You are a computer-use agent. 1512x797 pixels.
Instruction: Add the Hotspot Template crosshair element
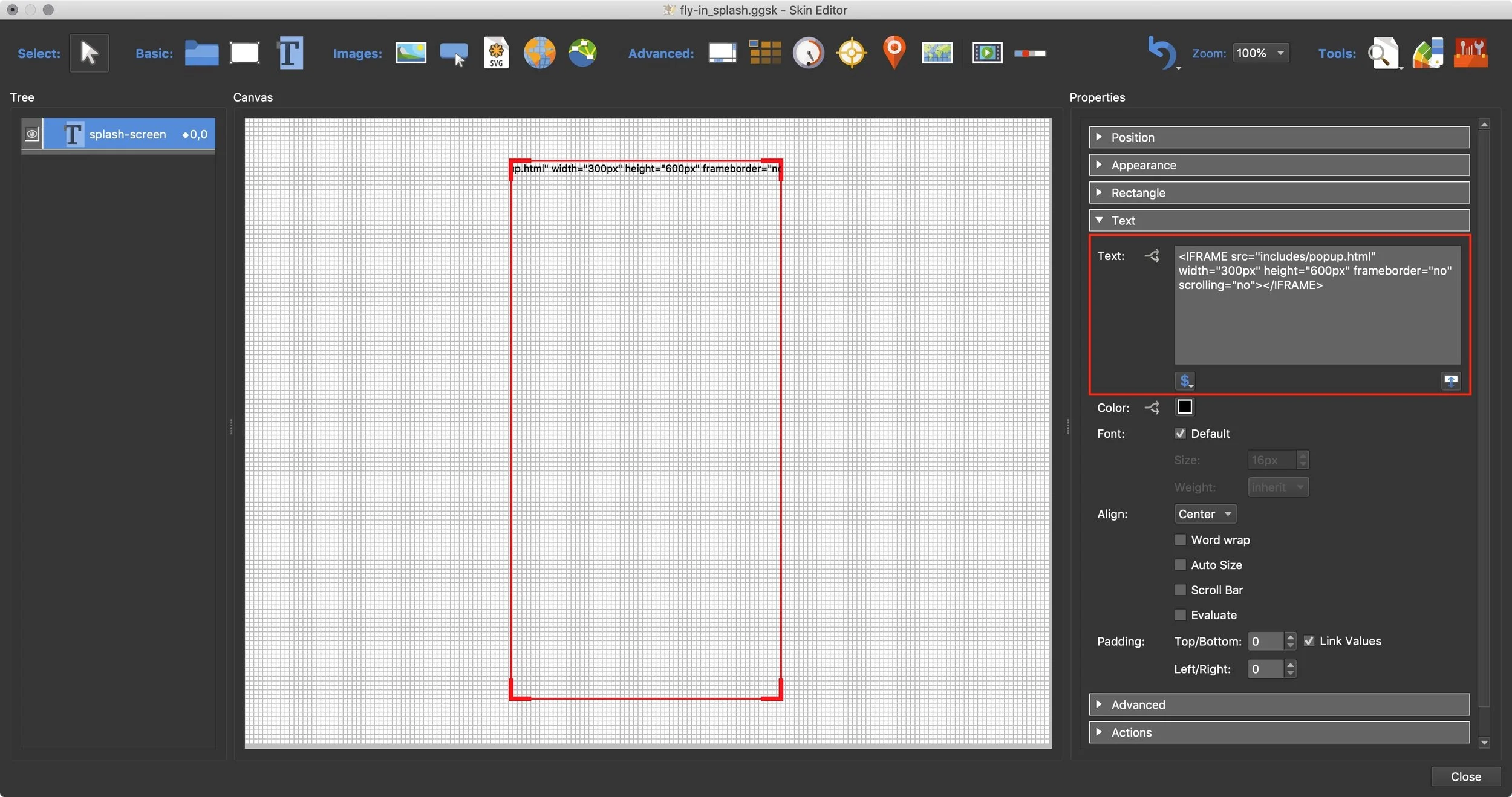(x=852, y=53)
